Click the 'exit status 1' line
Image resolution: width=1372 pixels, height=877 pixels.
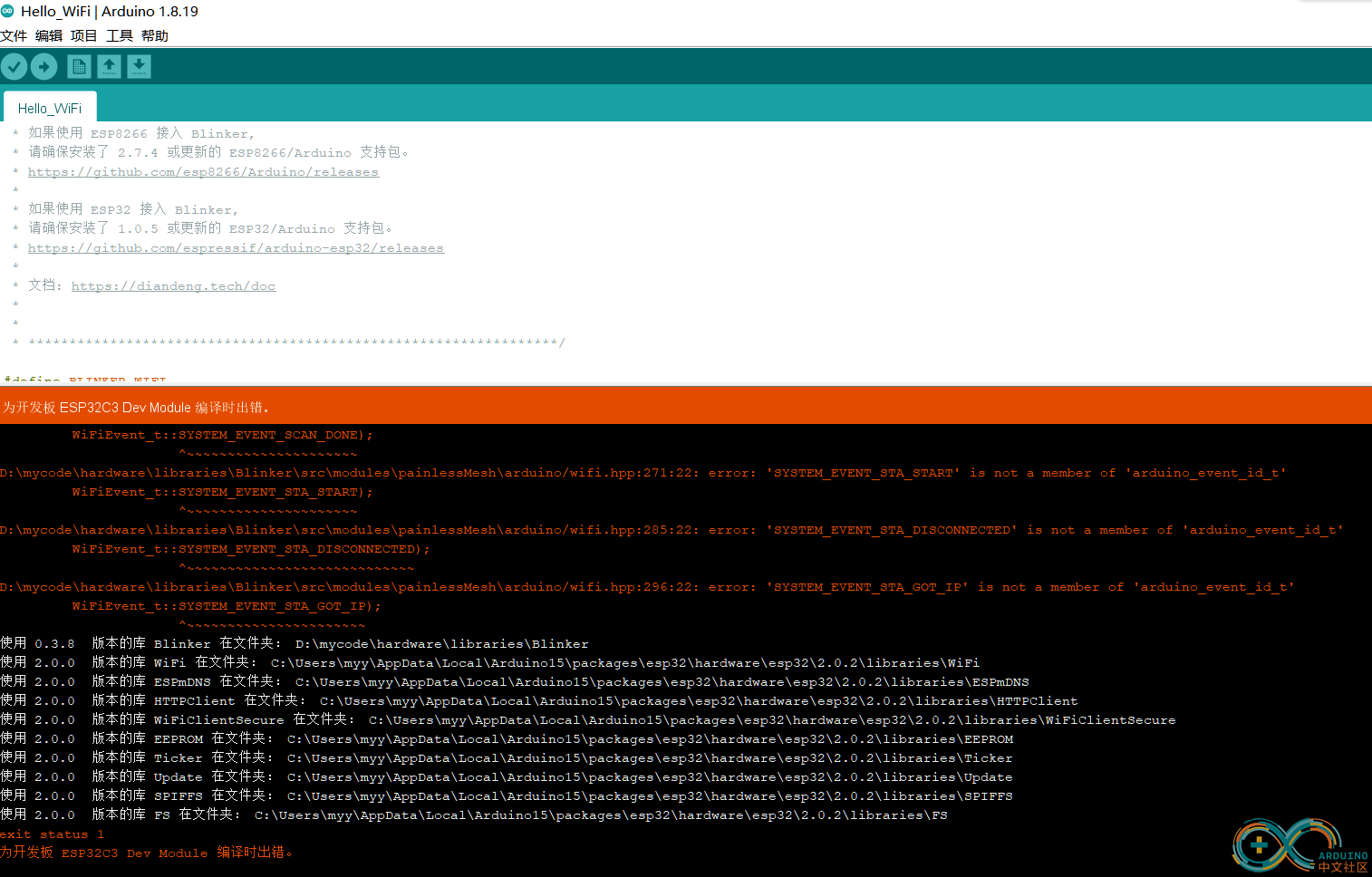point(52,834)
